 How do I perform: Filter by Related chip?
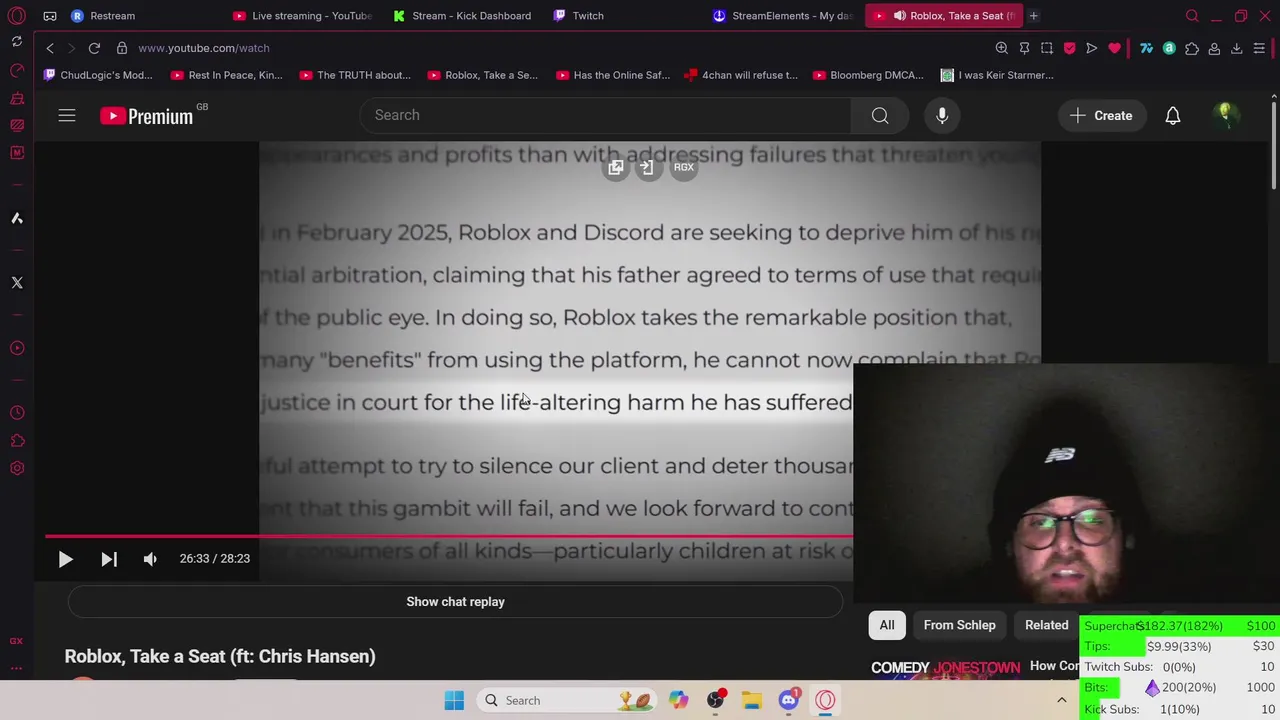point(1046,625)
